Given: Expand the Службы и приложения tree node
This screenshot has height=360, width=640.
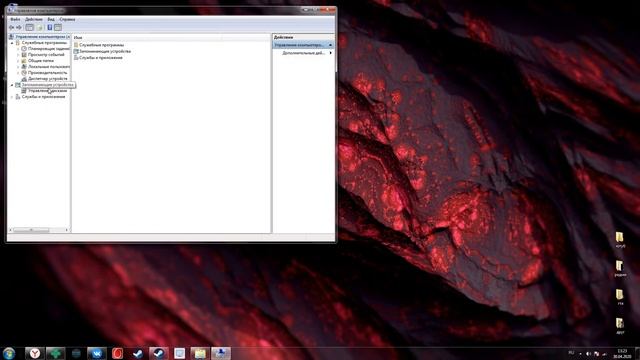Looking at the screenshot, I should click(x=12, y=97).
